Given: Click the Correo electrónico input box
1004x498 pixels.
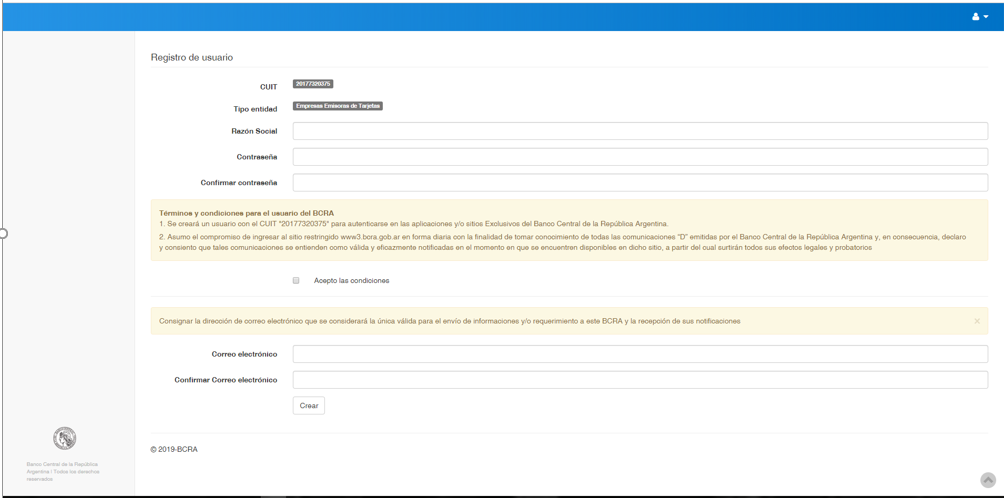Looking at the screenshot, I should coord(639,354).
